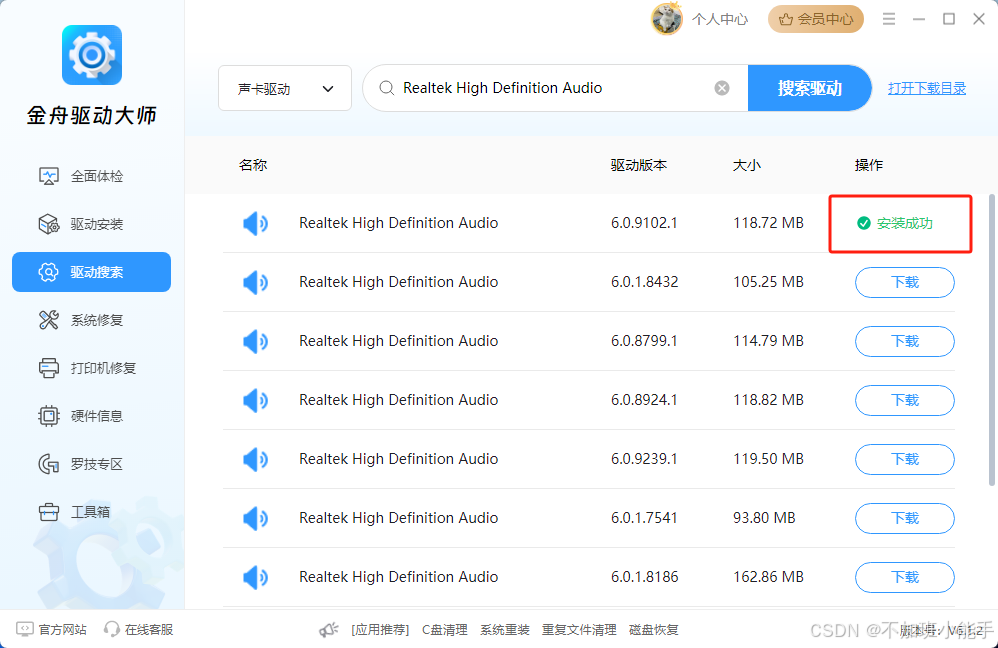Download driver version 6.0.9239.1
Viewport: 998px width, 648px height.
click(x=904, y=459)
